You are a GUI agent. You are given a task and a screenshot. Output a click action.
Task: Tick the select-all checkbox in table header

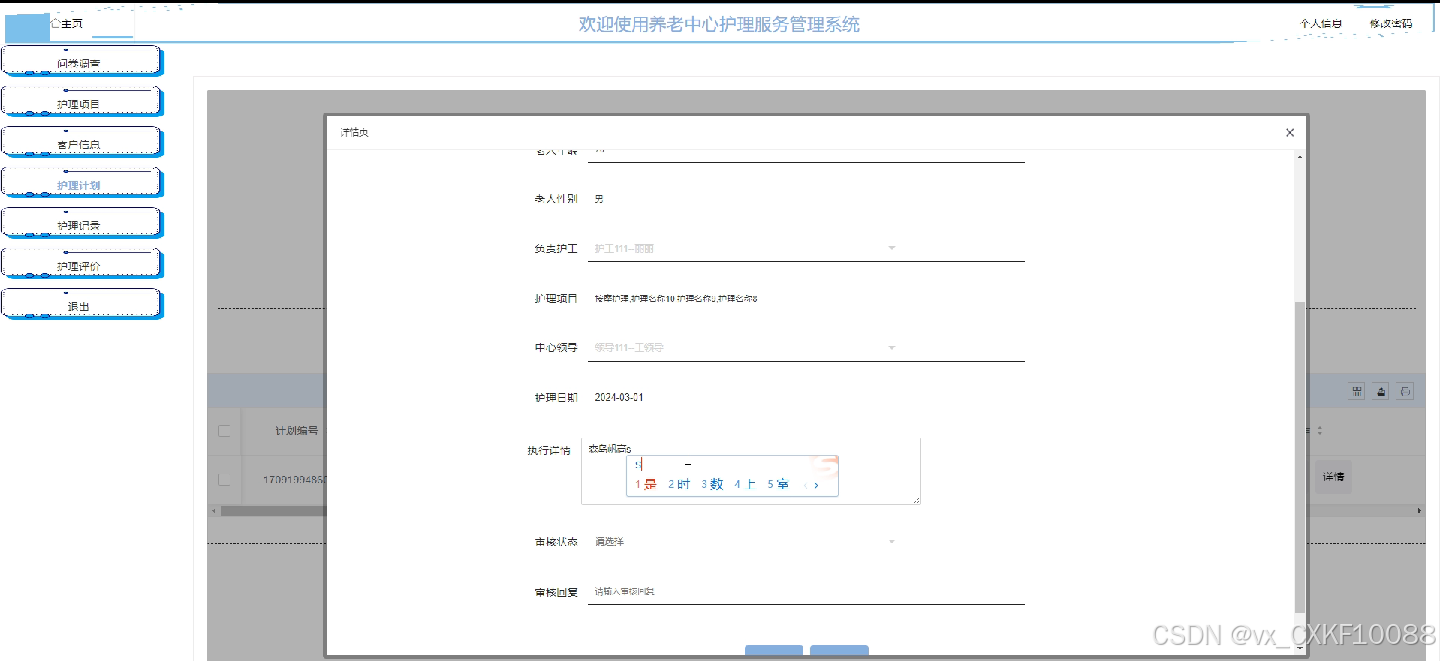pos(224,431)
